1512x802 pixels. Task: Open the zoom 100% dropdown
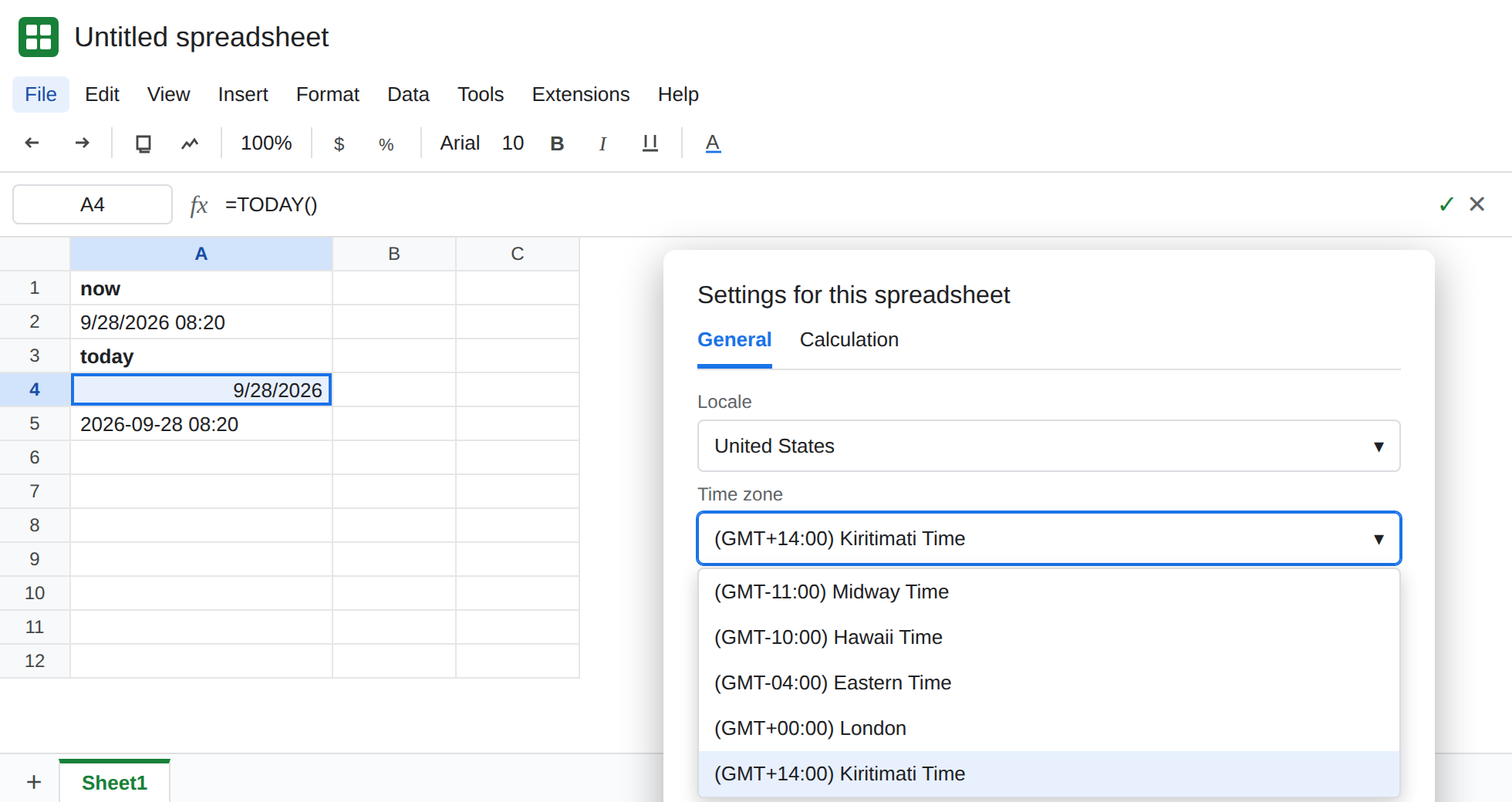click(x=266, y=143)
